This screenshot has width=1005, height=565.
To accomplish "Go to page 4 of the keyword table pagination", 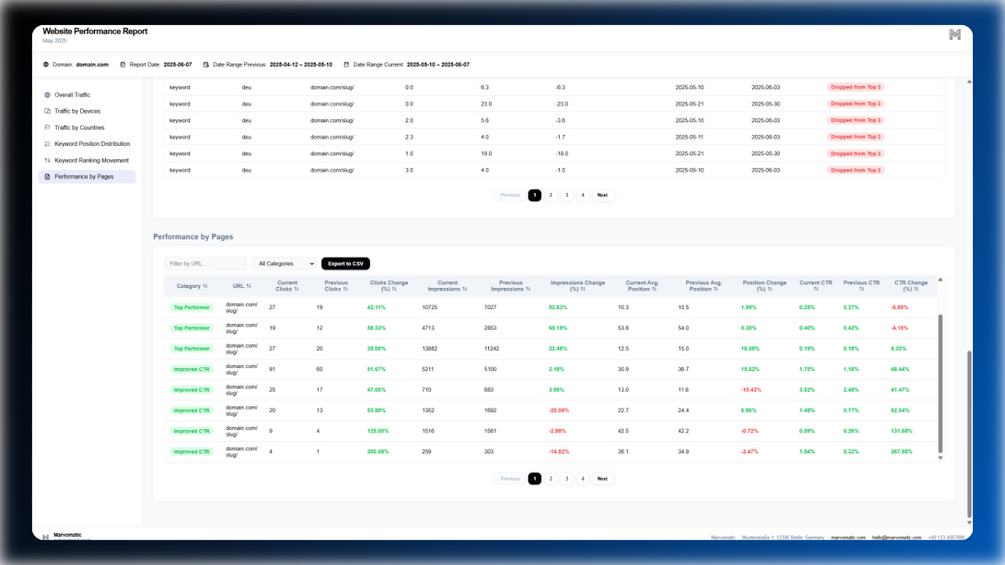I will coord(583,195).
